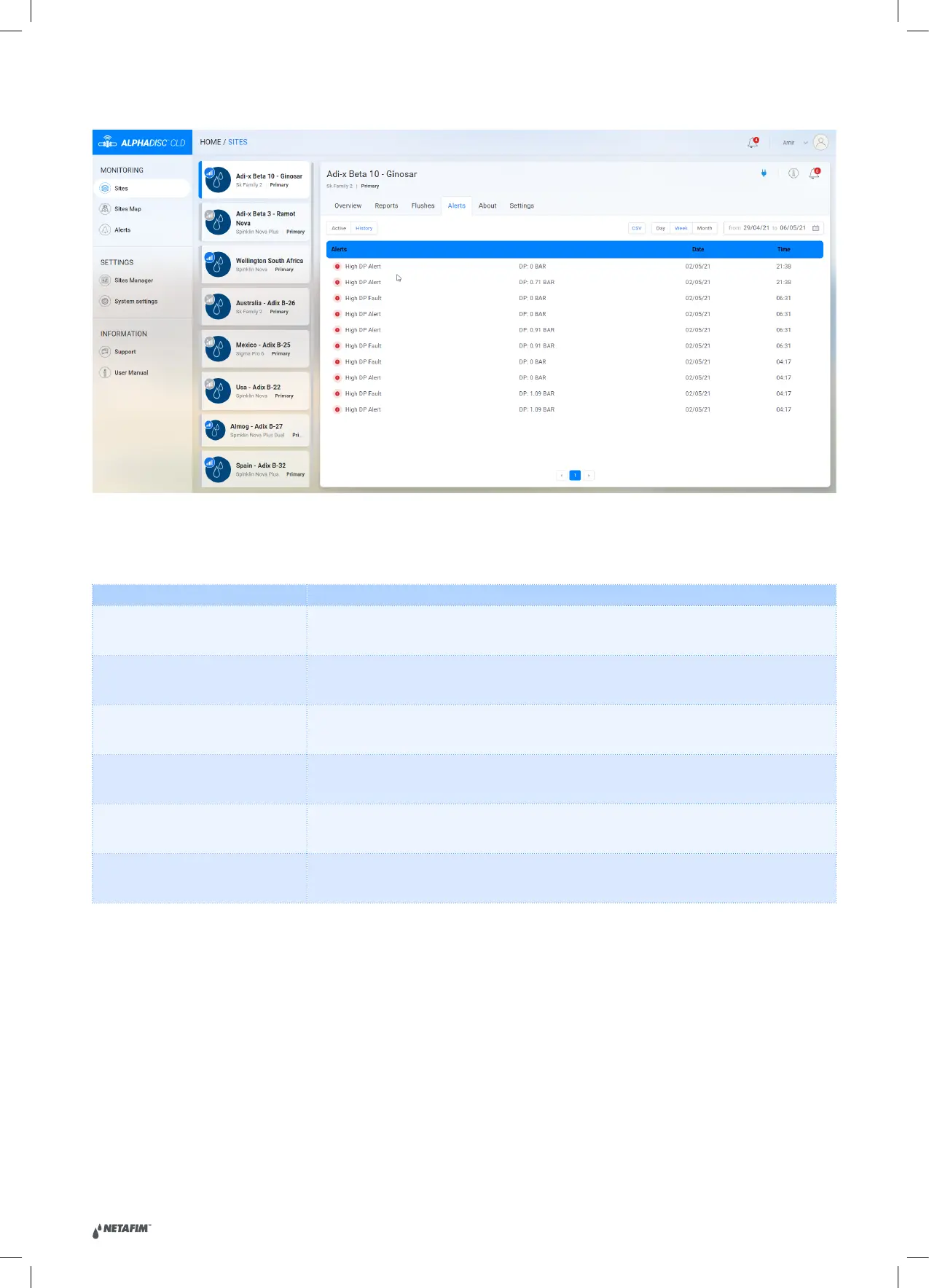
Task: Click the Sites Manager sidebar icon
Action: [105, 280]
